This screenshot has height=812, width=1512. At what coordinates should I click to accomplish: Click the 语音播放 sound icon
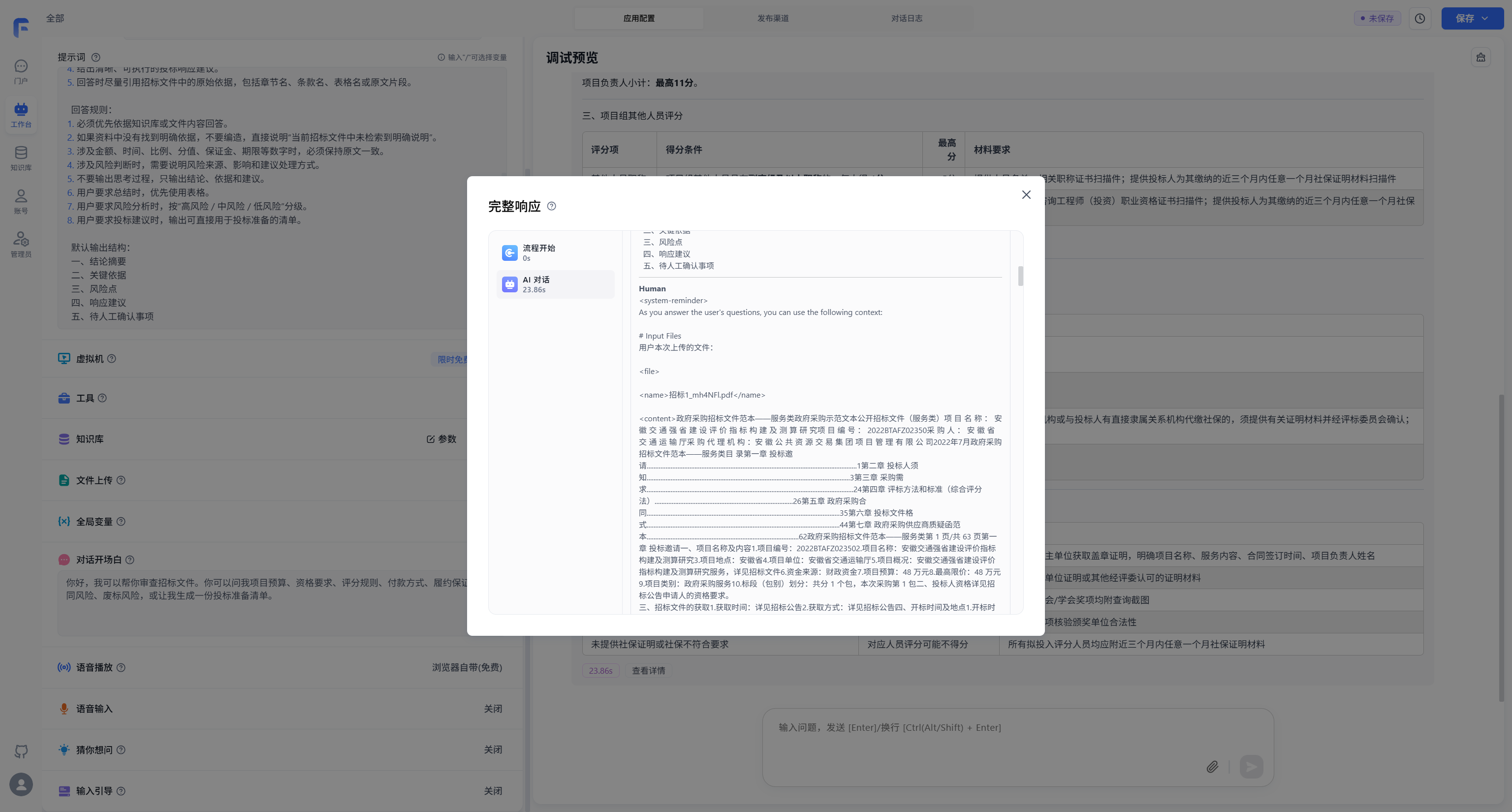[64, 667]
